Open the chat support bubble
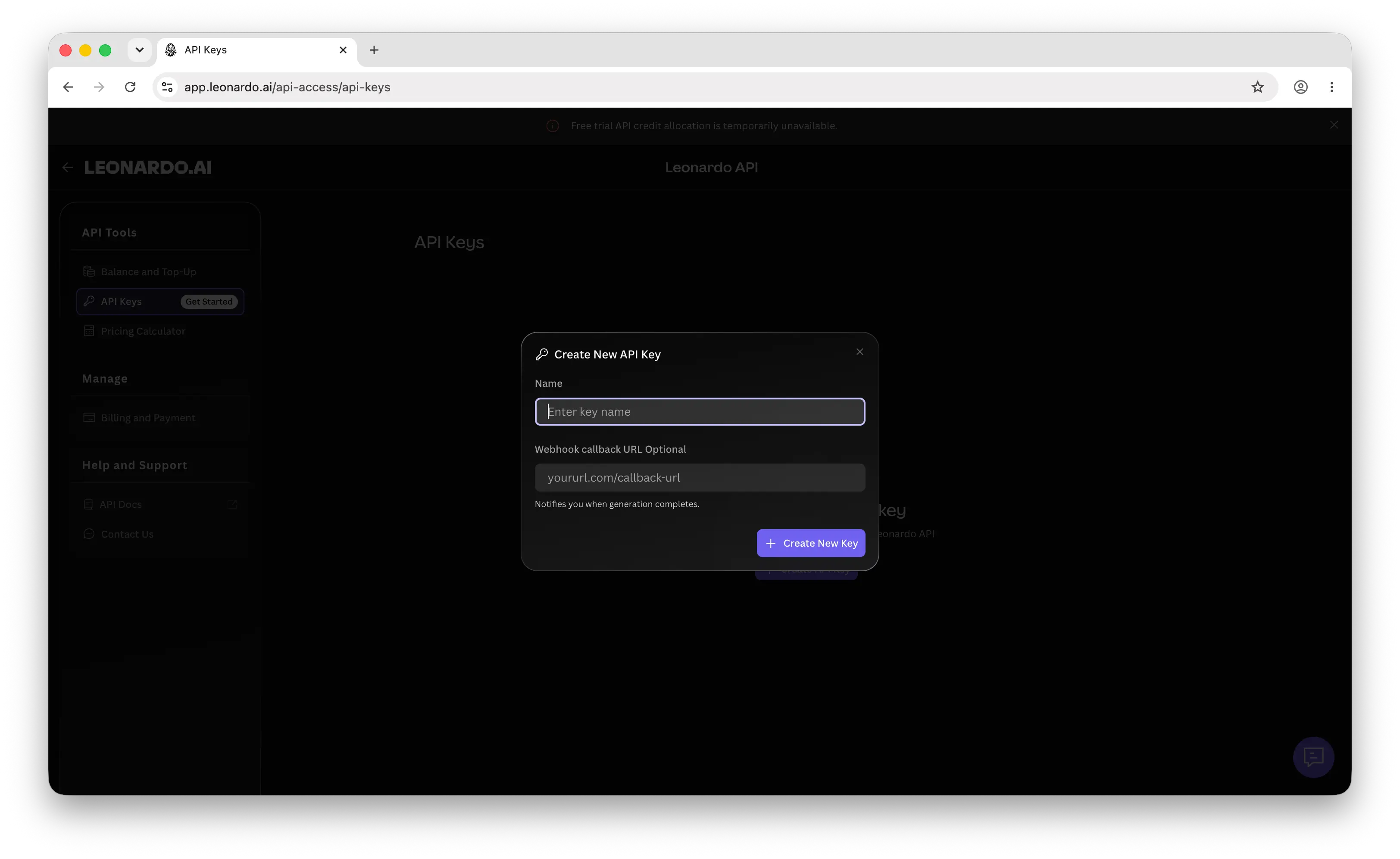This screenshot has width=1400, height=859. (1313, 757)
